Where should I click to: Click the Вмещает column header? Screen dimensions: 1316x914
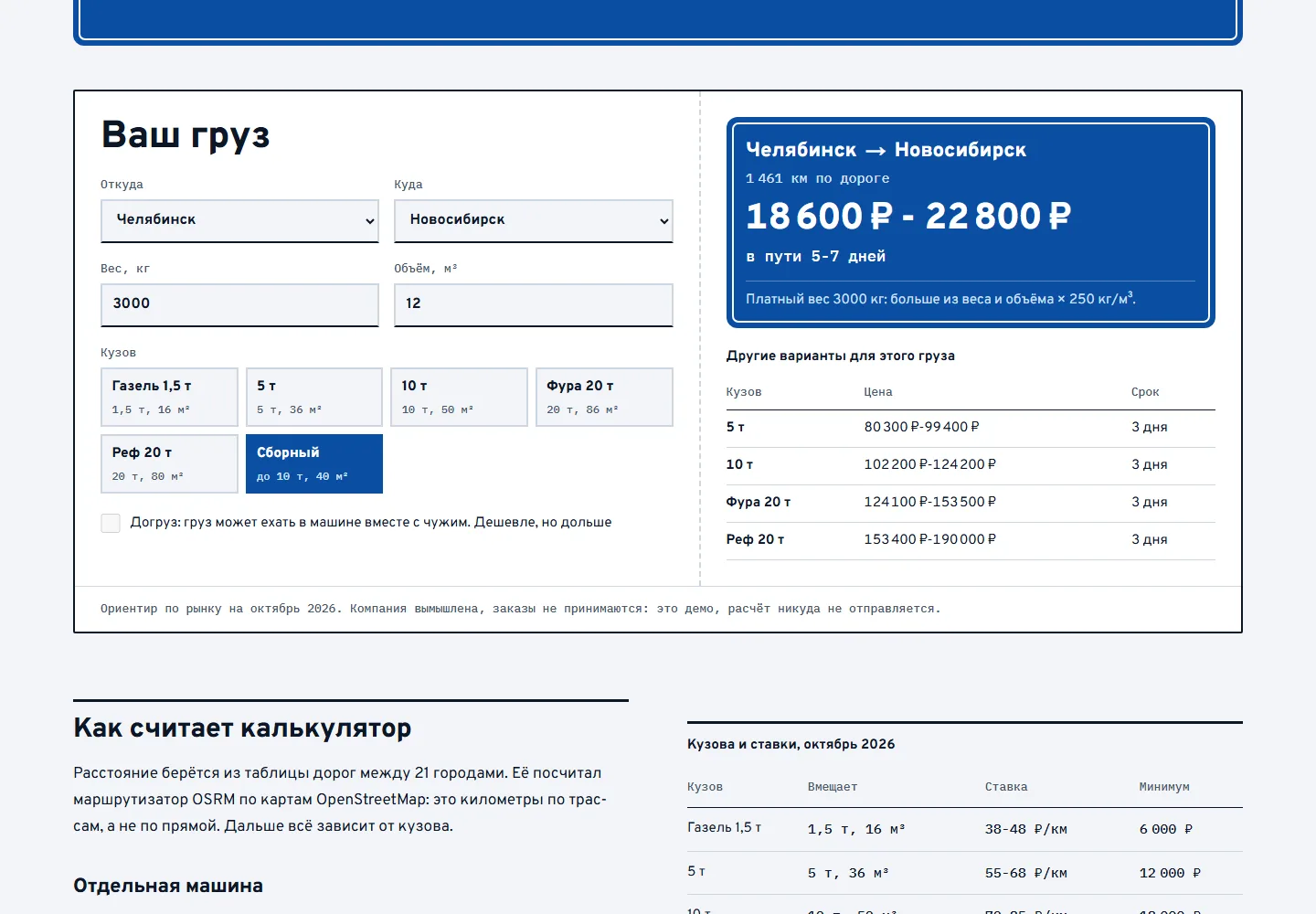point(833,787)
